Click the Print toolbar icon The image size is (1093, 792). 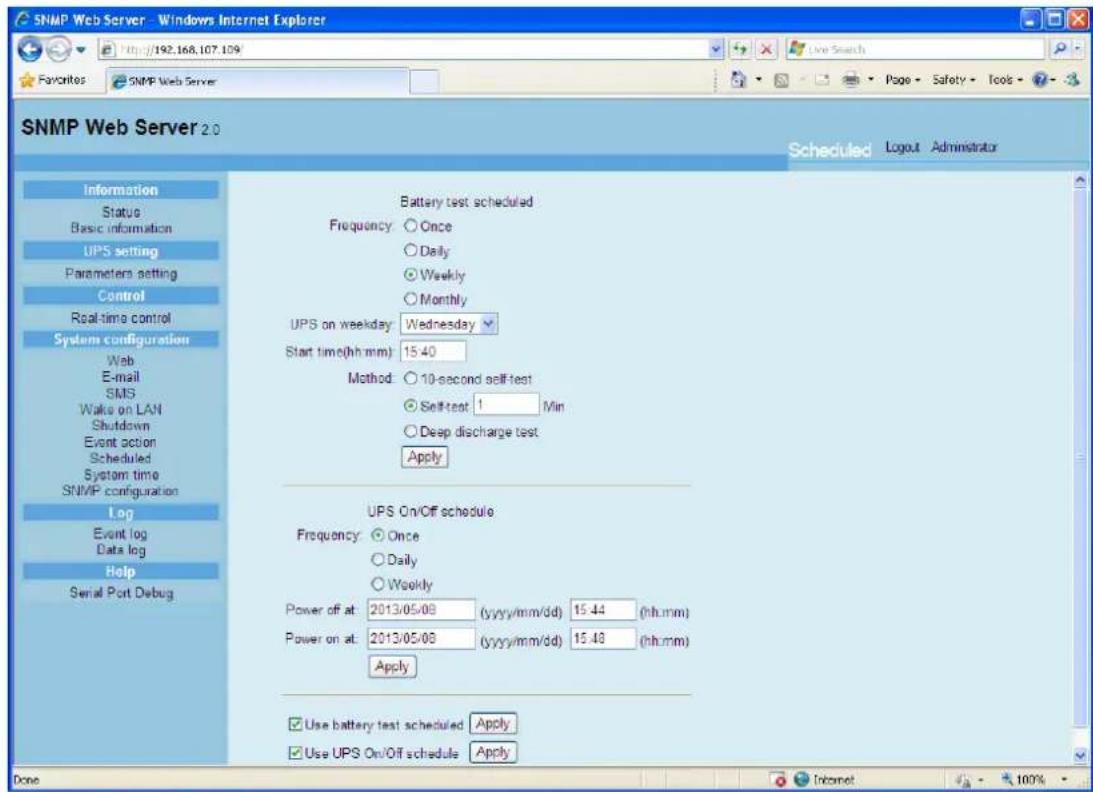851,80
